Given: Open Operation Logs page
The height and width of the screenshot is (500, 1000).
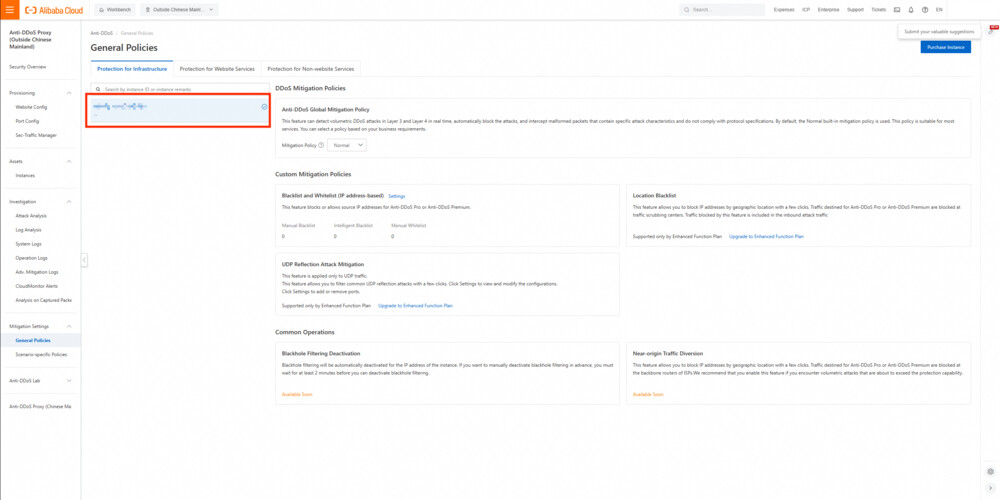Looking at the screenshot, I should pos(32,258).
